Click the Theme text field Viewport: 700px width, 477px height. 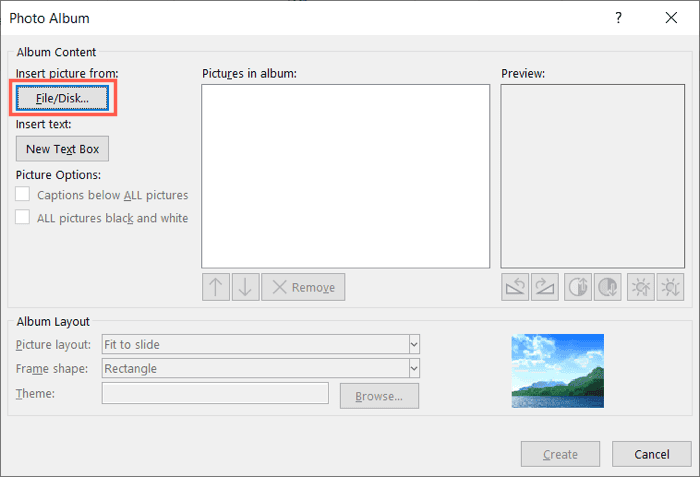pos(215,393)
